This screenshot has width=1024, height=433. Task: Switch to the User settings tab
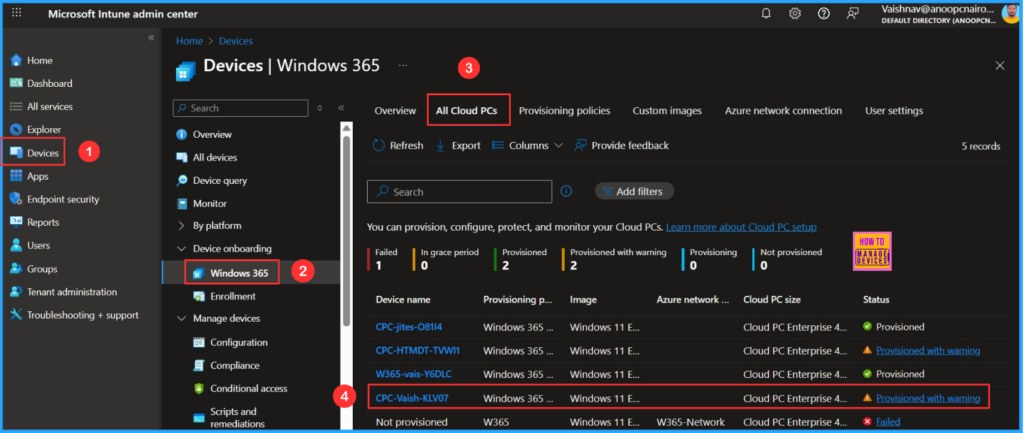pos(894,110)
